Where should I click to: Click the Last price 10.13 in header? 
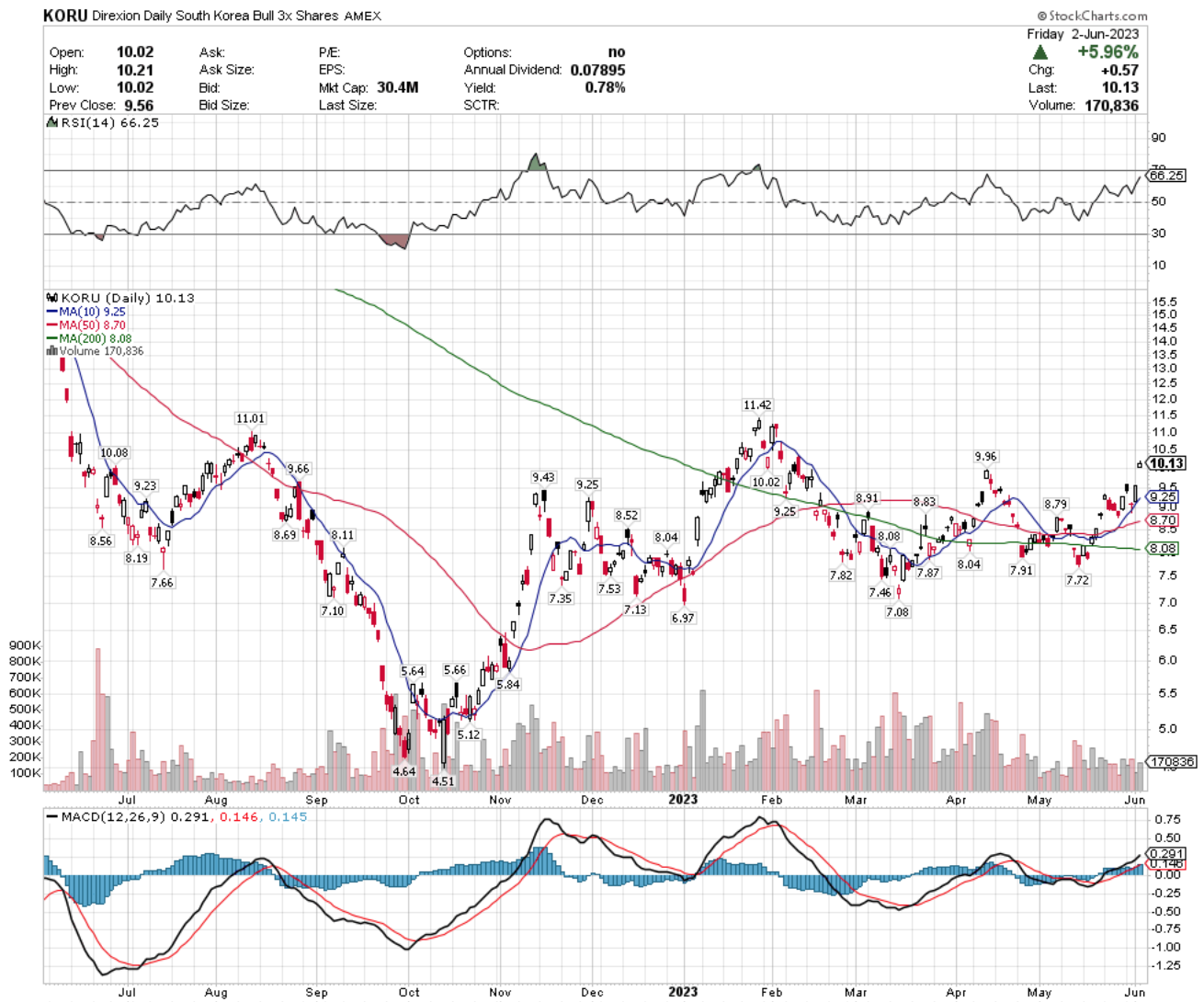(x=1120, y=87)
